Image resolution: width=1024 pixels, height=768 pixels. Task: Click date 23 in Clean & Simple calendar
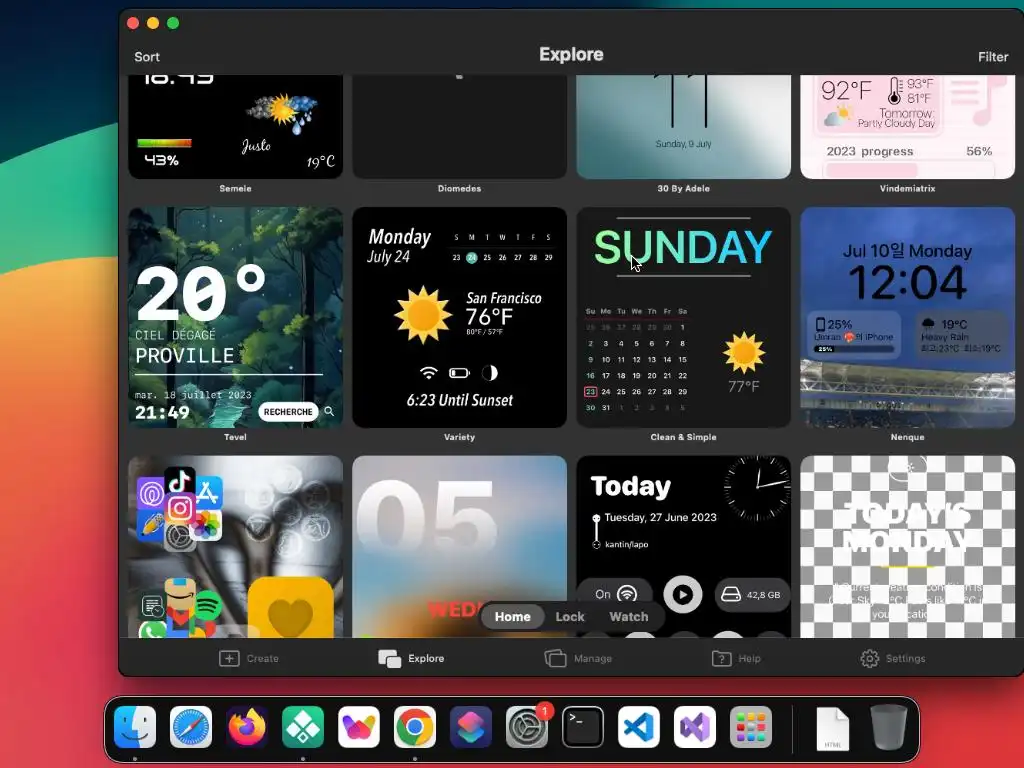point(590,392)
